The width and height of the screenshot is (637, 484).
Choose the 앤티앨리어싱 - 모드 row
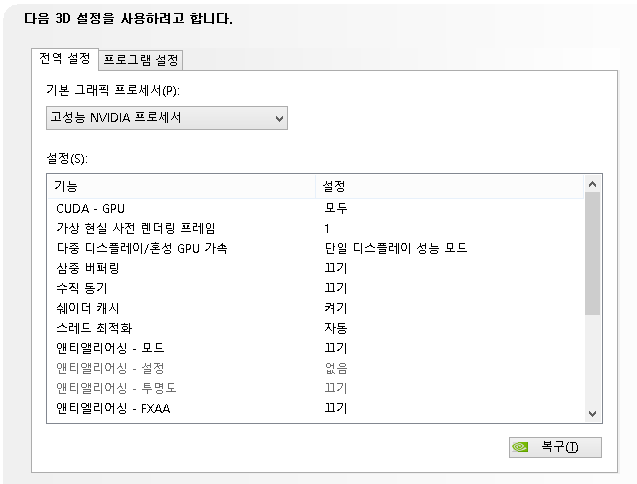110,348
